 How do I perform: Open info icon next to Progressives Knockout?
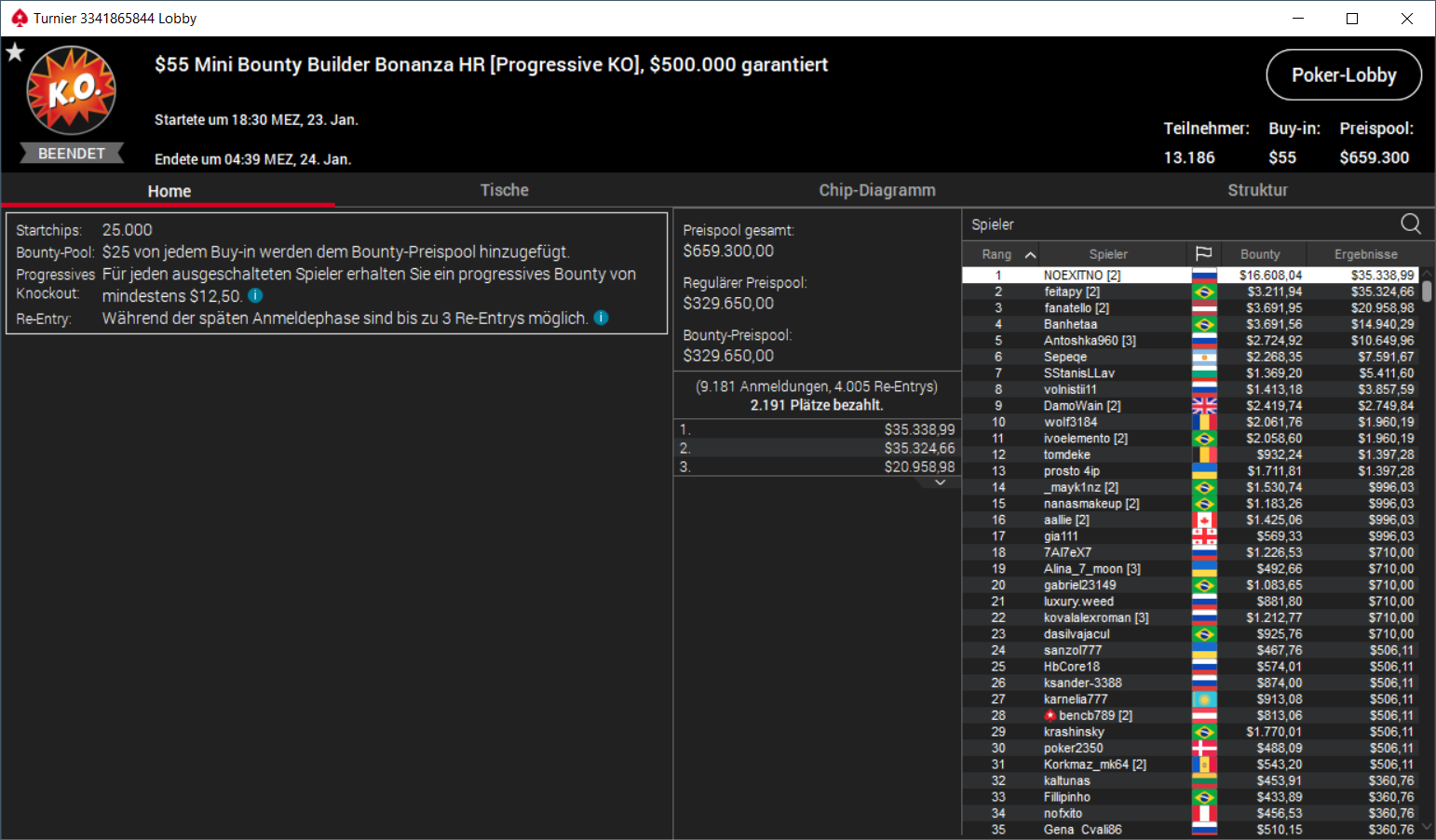coord(255,295)
